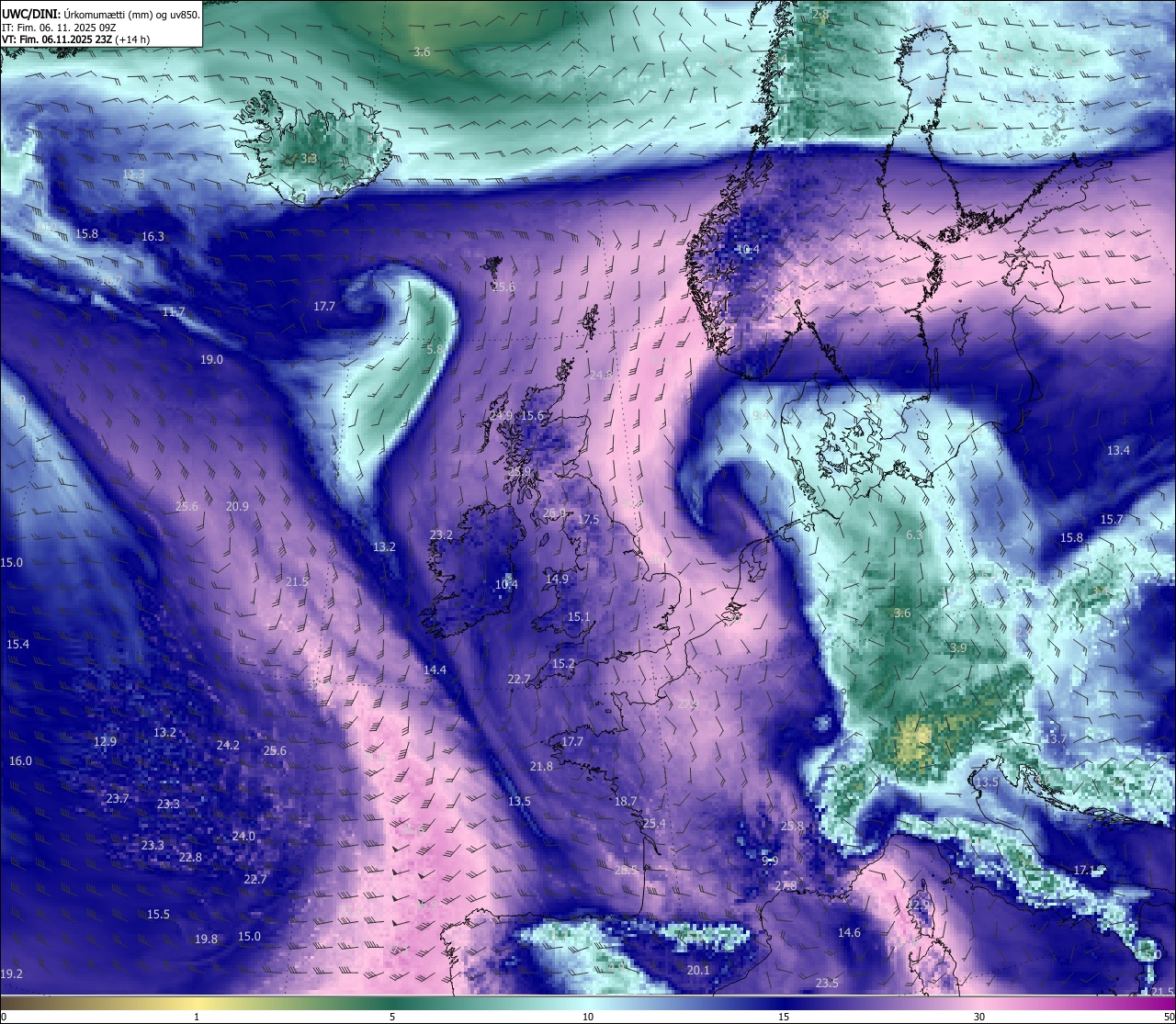
Task: Select the 24.9 value label
Action: 501,416
